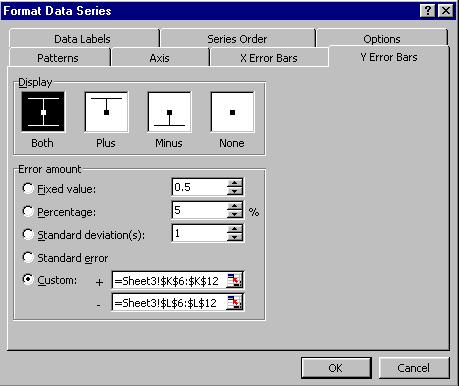Decrease the Fixed value spinner
The image size is (459, 386).
(x=235, y=191)
